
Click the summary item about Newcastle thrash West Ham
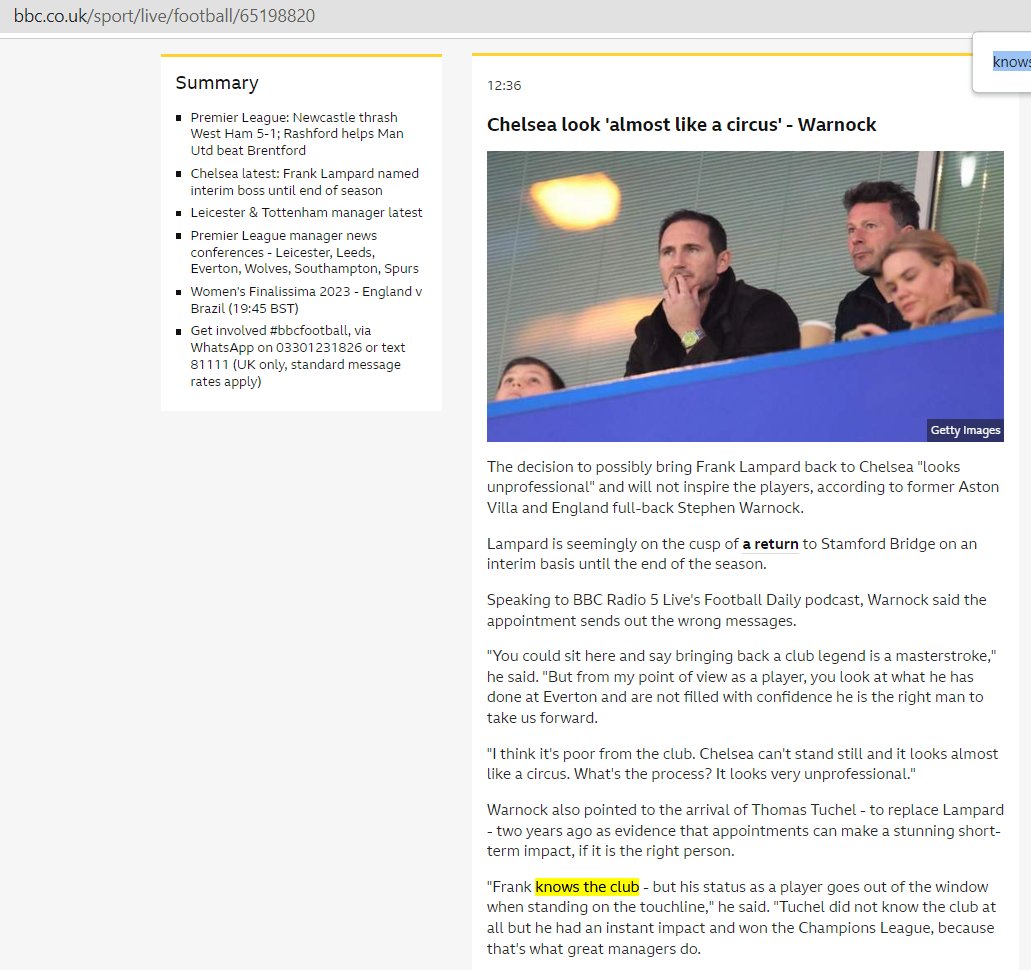point(297,133)
